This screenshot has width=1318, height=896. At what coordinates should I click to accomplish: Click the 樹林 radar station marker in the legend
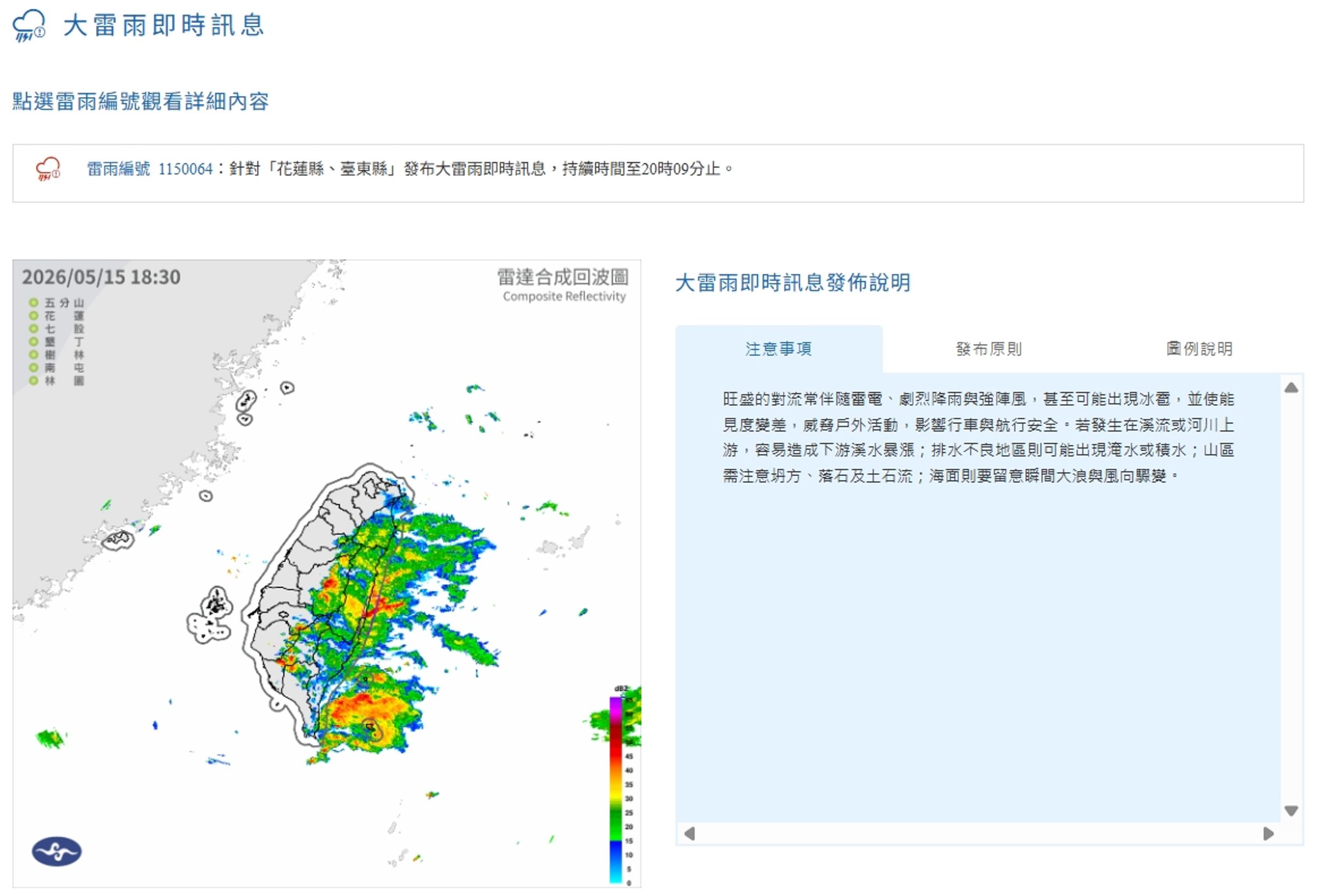coord(33,355)
